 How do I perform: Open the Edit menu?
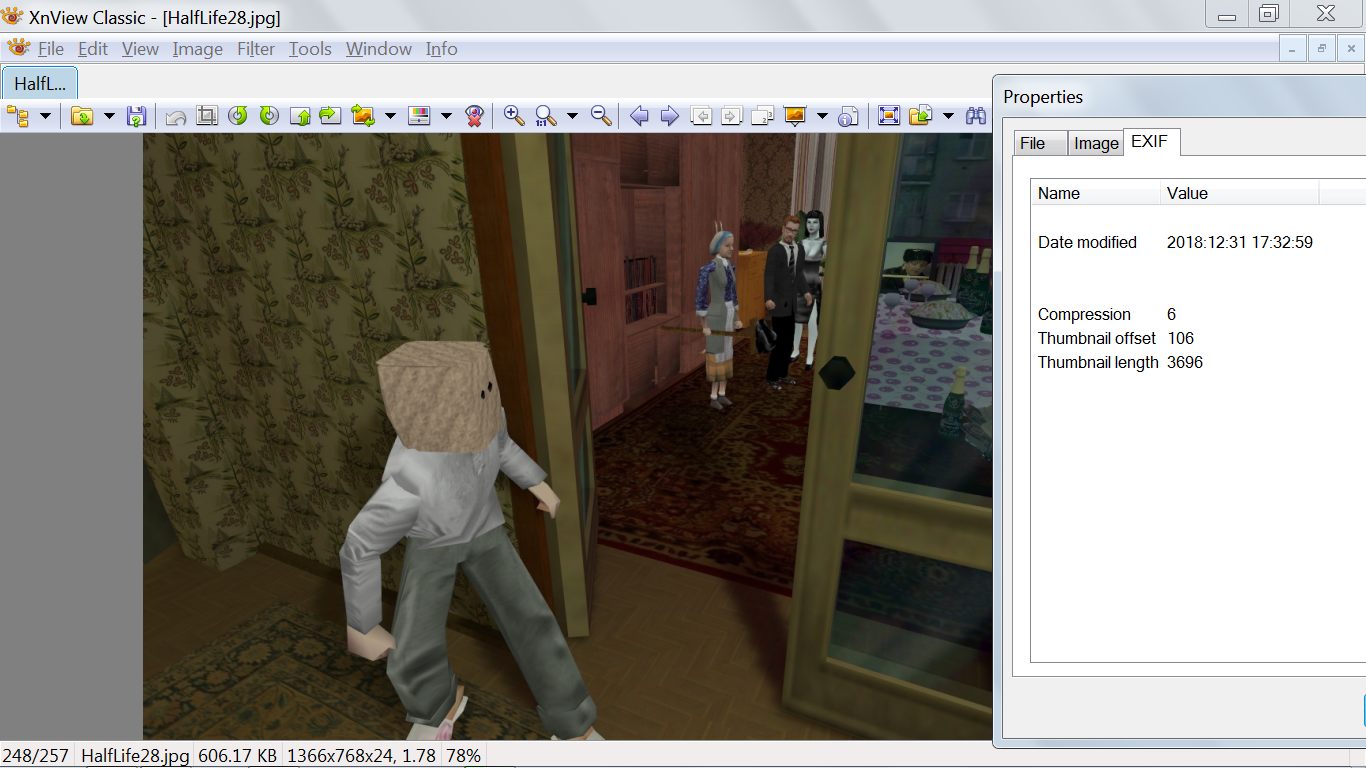[93, 49]
